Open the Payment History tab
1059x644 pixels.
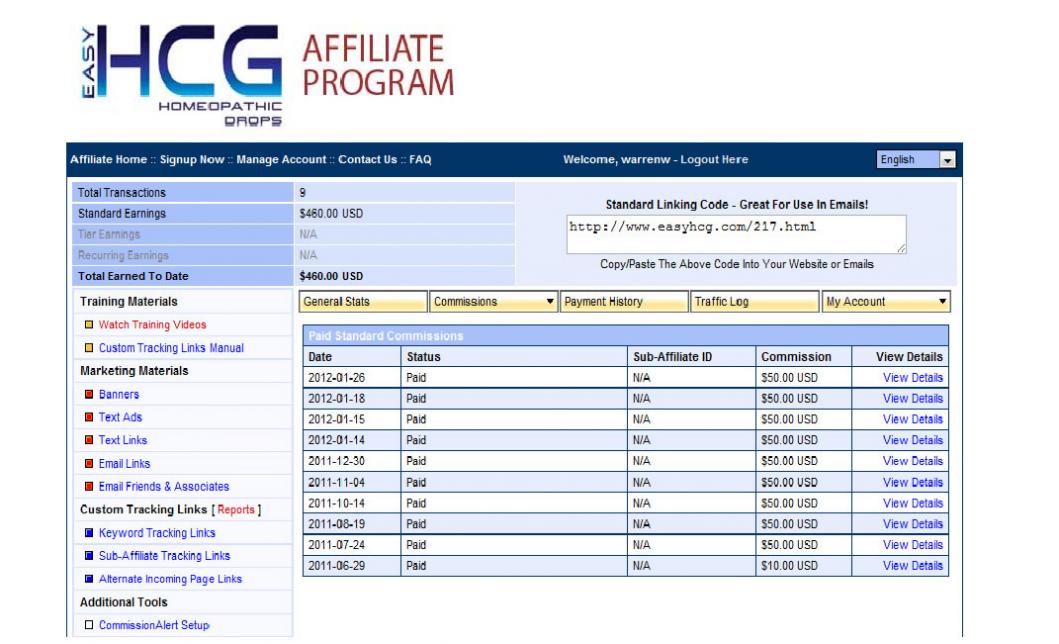pyautogui.click(x=624, y=302)
